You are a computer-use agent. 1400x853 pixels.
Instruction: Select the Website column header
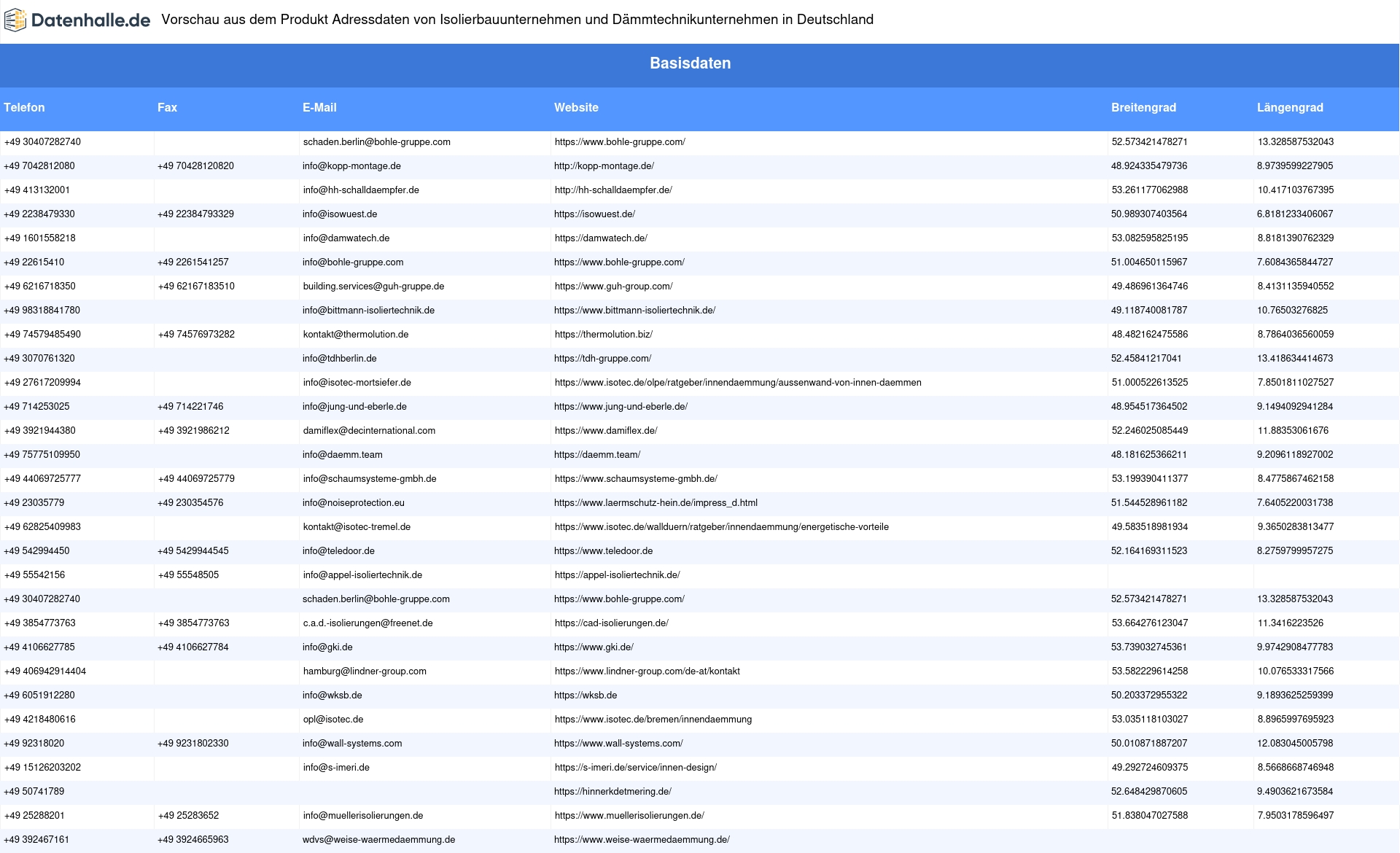(x=576, y=107)
